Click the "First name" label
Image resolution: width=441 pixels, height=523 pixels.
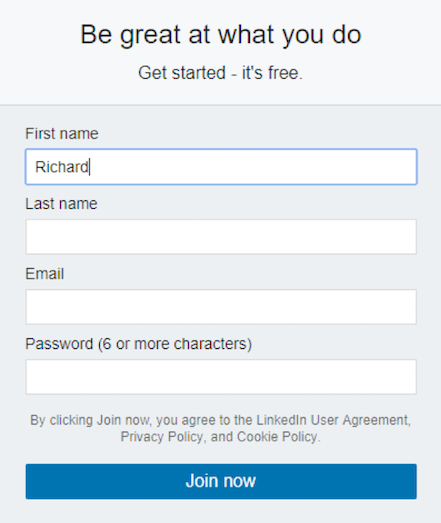point(62,134)
